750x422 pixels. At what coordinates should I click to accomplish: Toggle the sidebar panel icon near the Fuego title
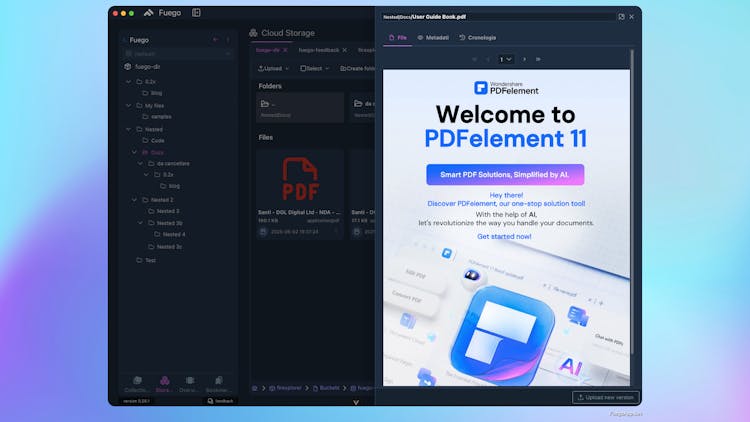click(196, 13)
